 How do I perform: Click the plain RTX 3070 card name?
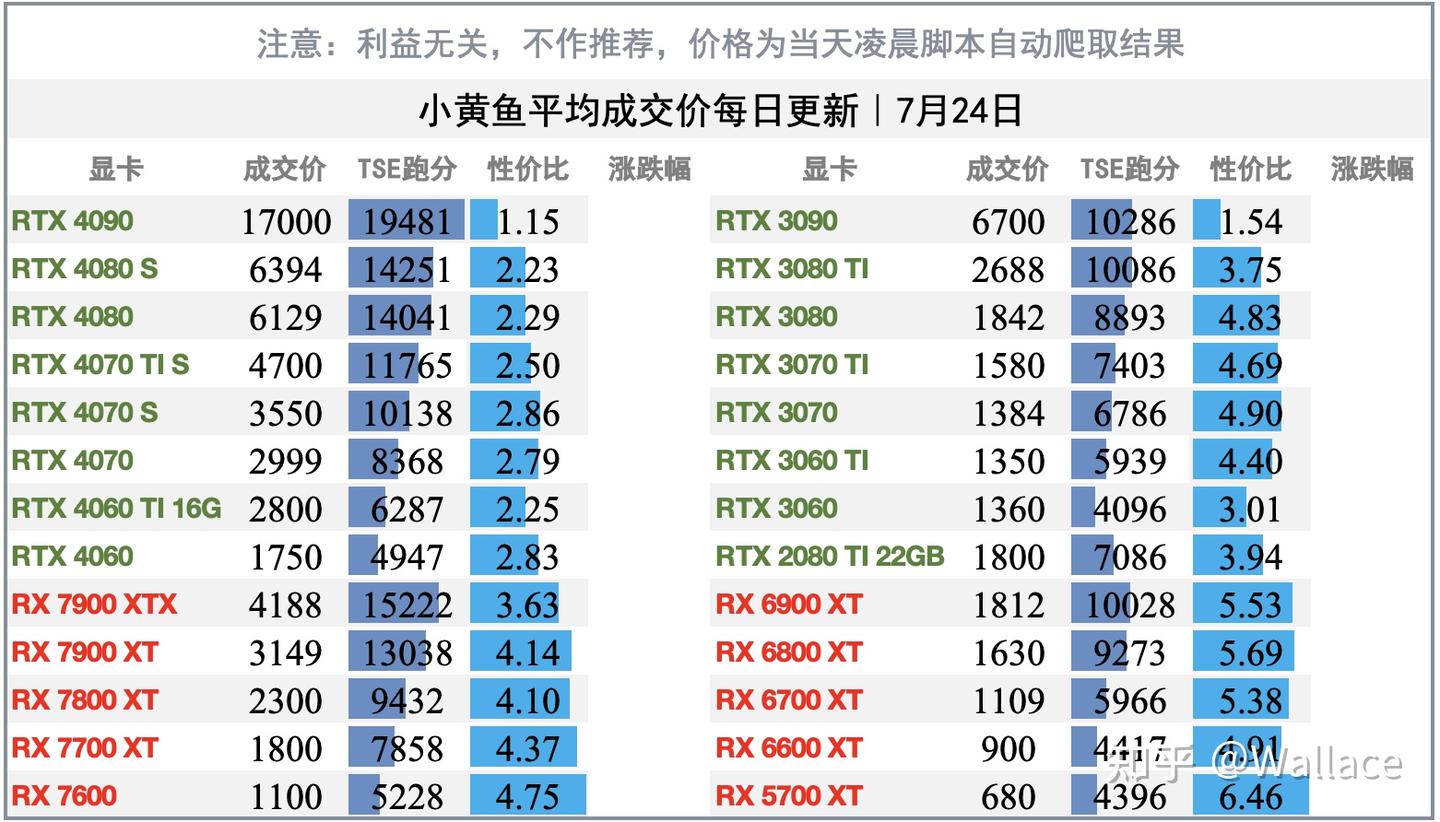(776, 413)
